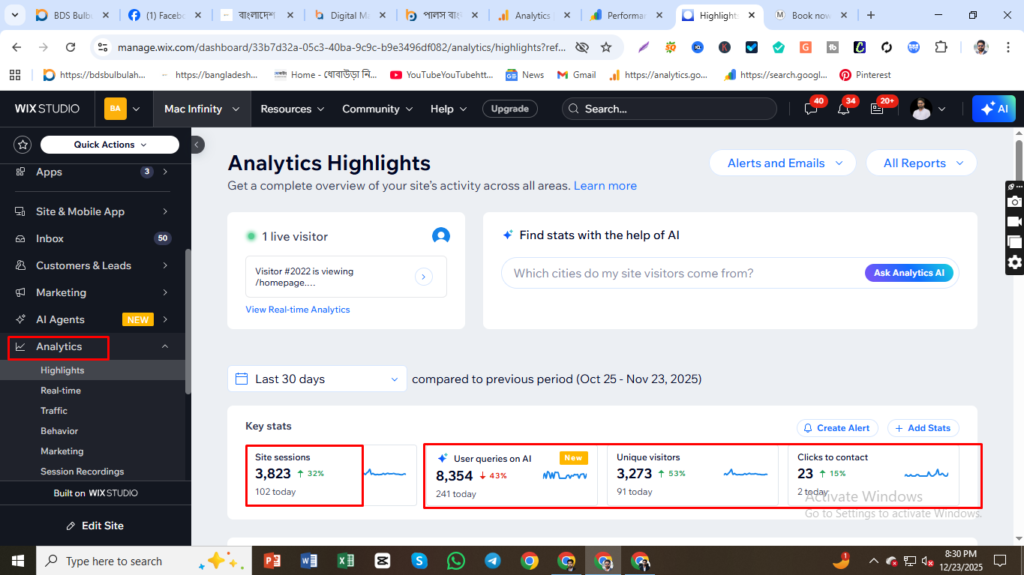This screenshot has height=575, width=1024.
Task: Click the Wix Search field
Action: pyautogui.click(x=669, y=109)
